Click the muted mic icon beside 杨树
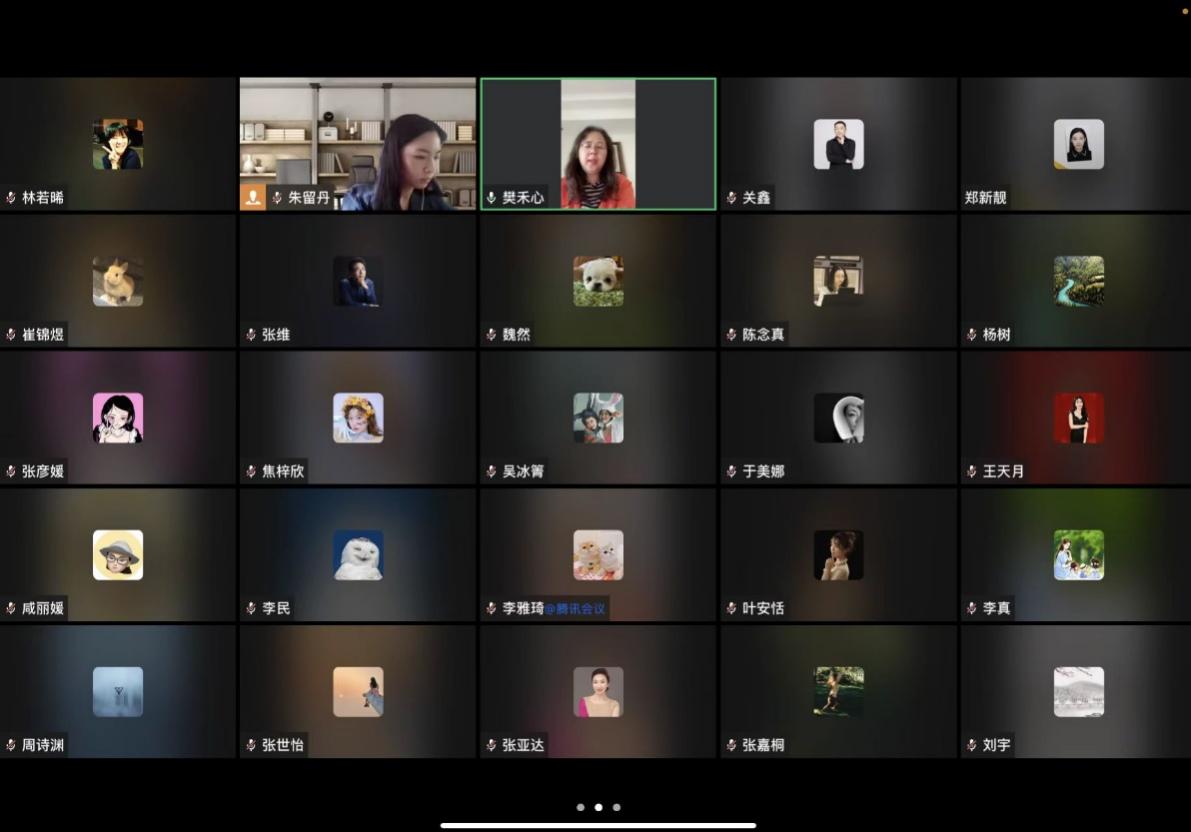1191x832 pixels. coord(971,334)
